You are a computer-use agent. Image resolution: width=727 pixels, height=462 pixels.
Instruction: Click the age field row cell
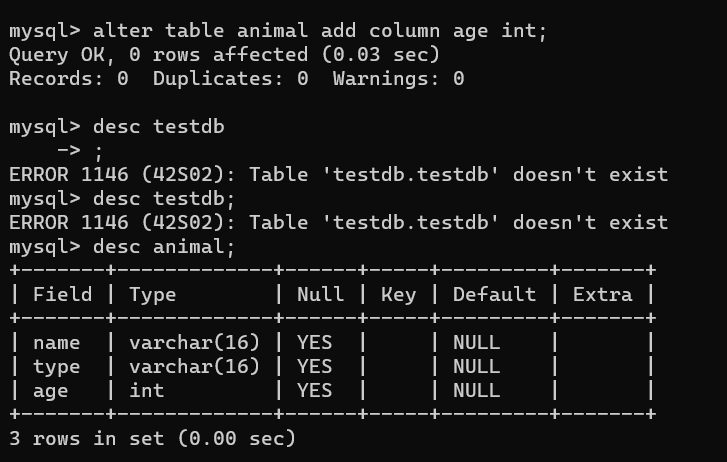pyautogui.click(x=51, y=391)
